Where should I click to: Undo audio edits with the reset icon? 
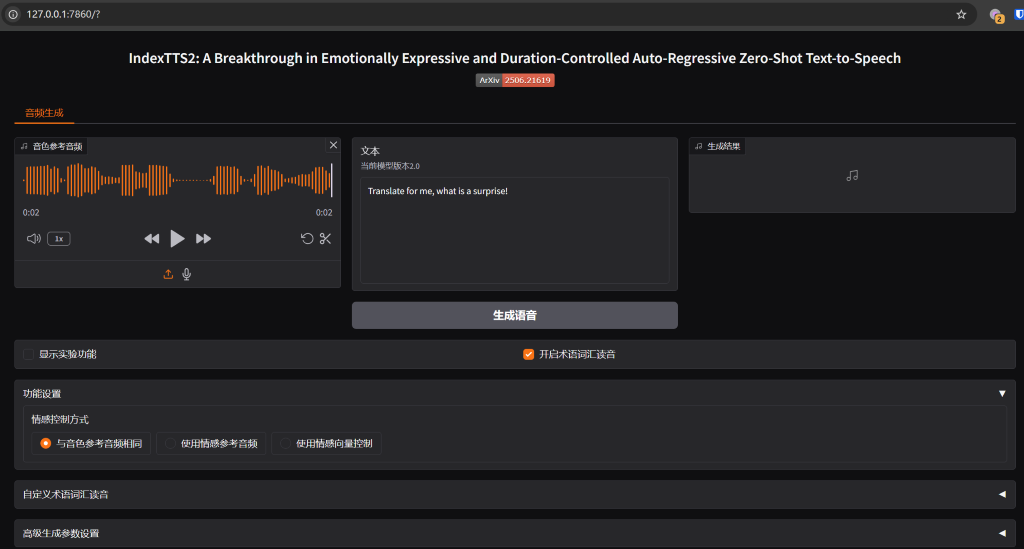pyautogui.click(x=307, y=239)
